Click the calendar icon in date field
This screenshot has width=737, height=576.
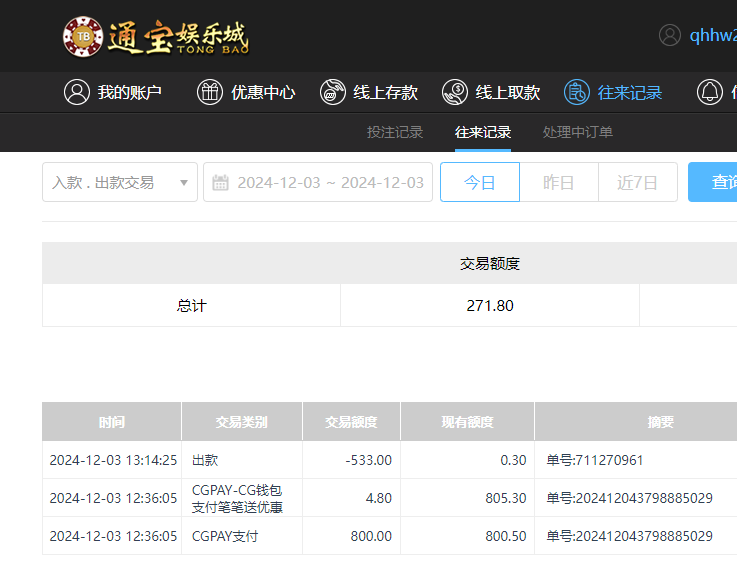(x=221, y=183)
